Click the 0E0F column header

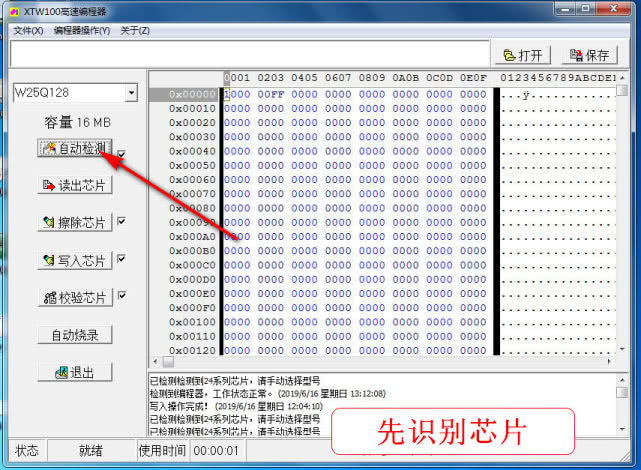tap(473, 78)
